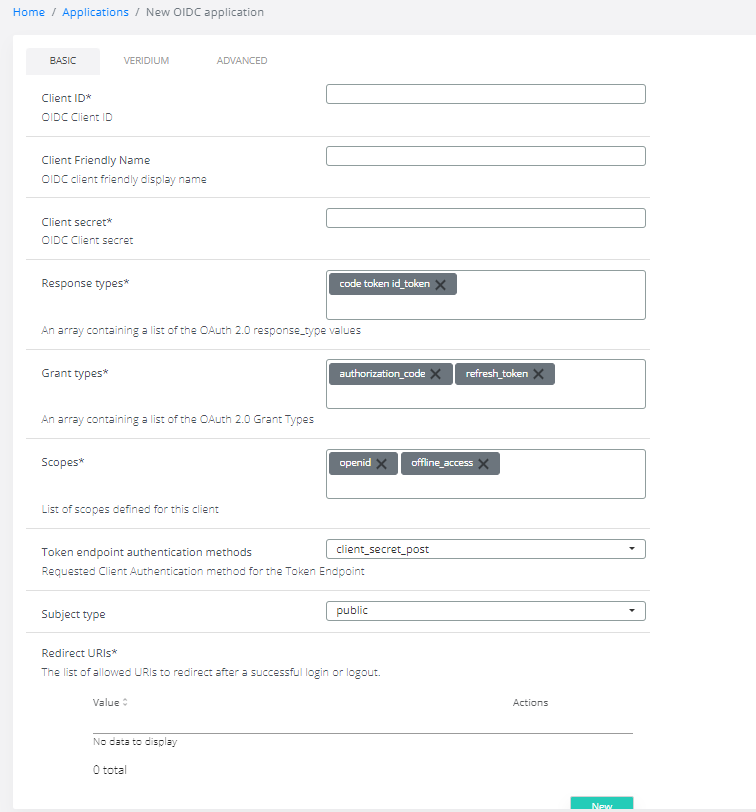Click the Client Friendly Name text box
The image size is (756, 812).
tap(485, 156)
